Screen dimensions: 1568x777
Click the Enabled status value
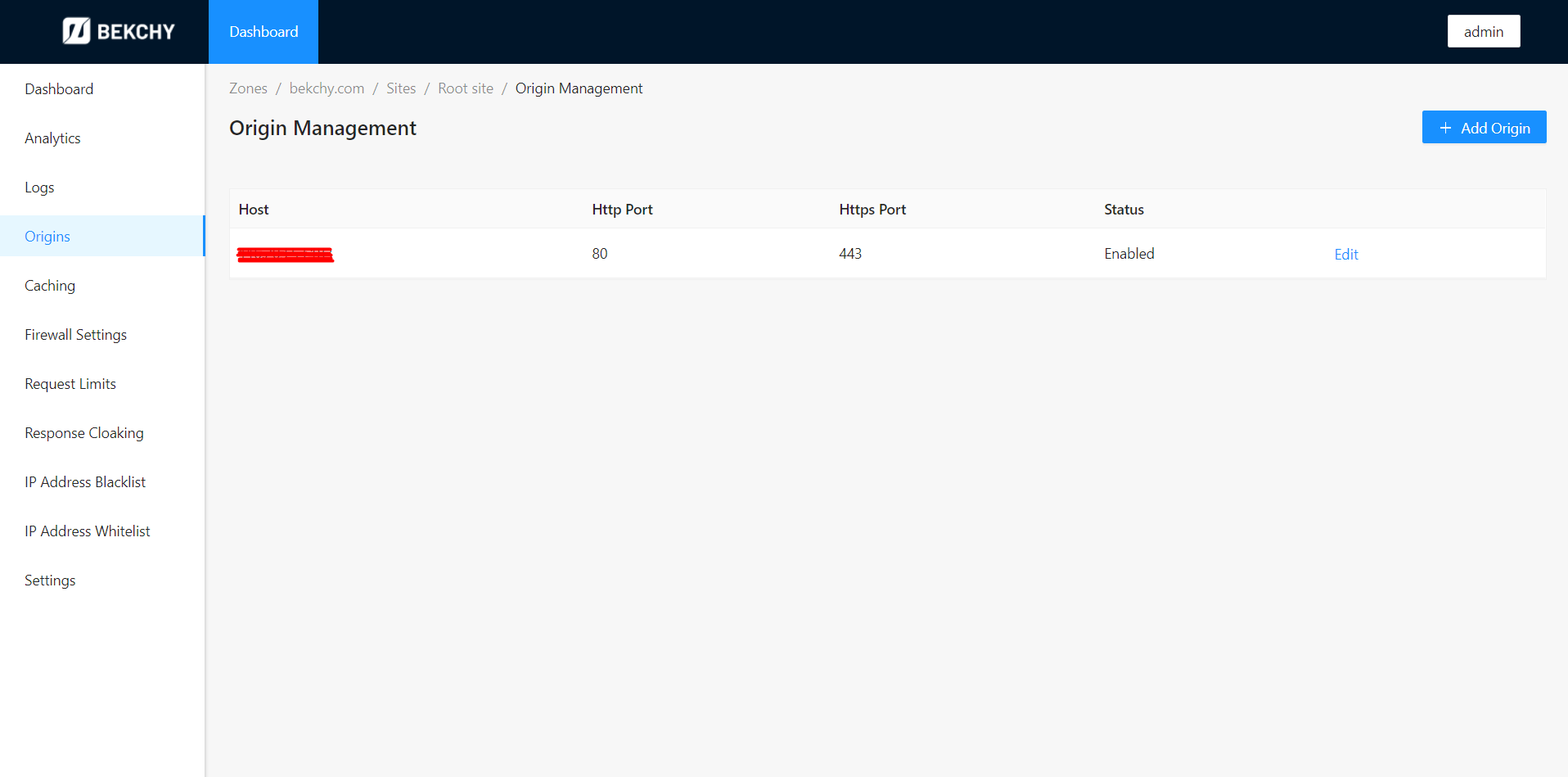pos(1129,254)
